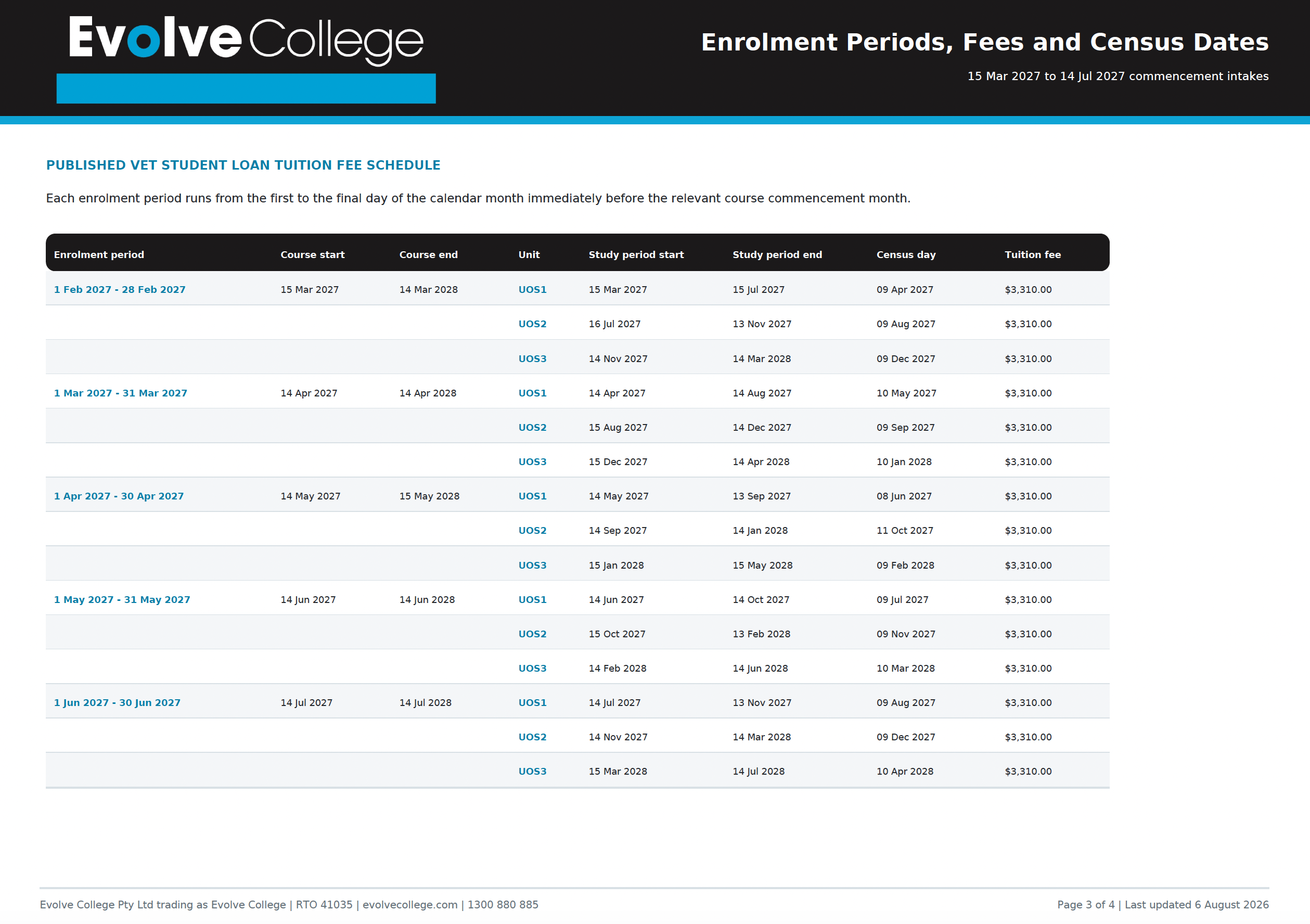Click evolvecollege.com in the footer
This screenshot has height=924, width=1310.
pos(409,905)
